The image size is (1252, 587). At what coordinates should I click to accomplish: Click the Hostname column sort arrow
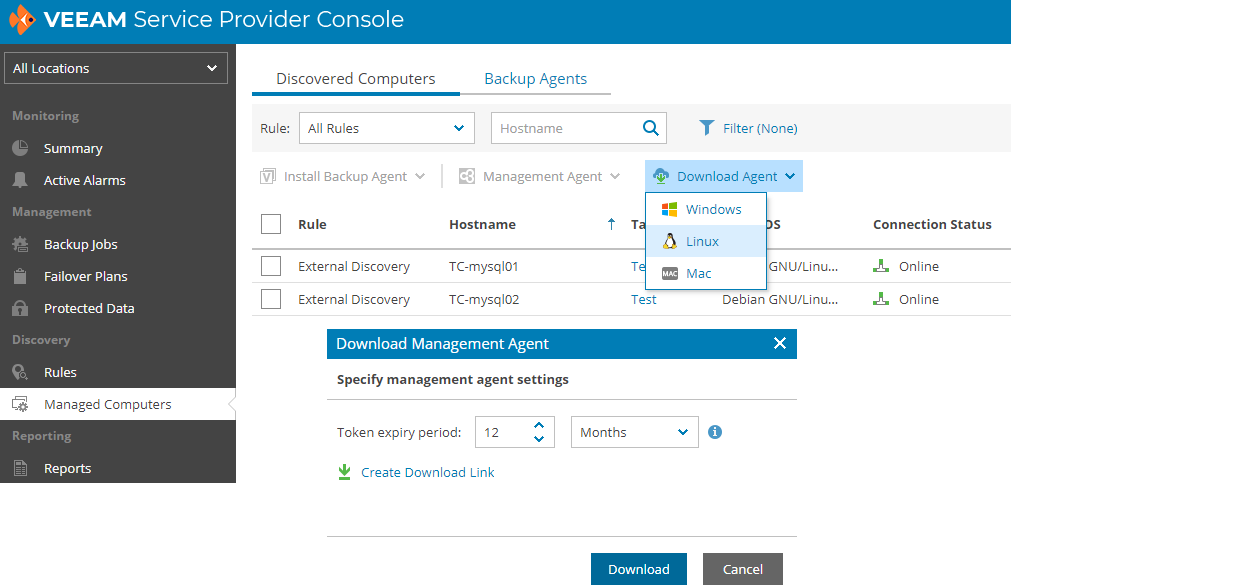coord(611,224)
